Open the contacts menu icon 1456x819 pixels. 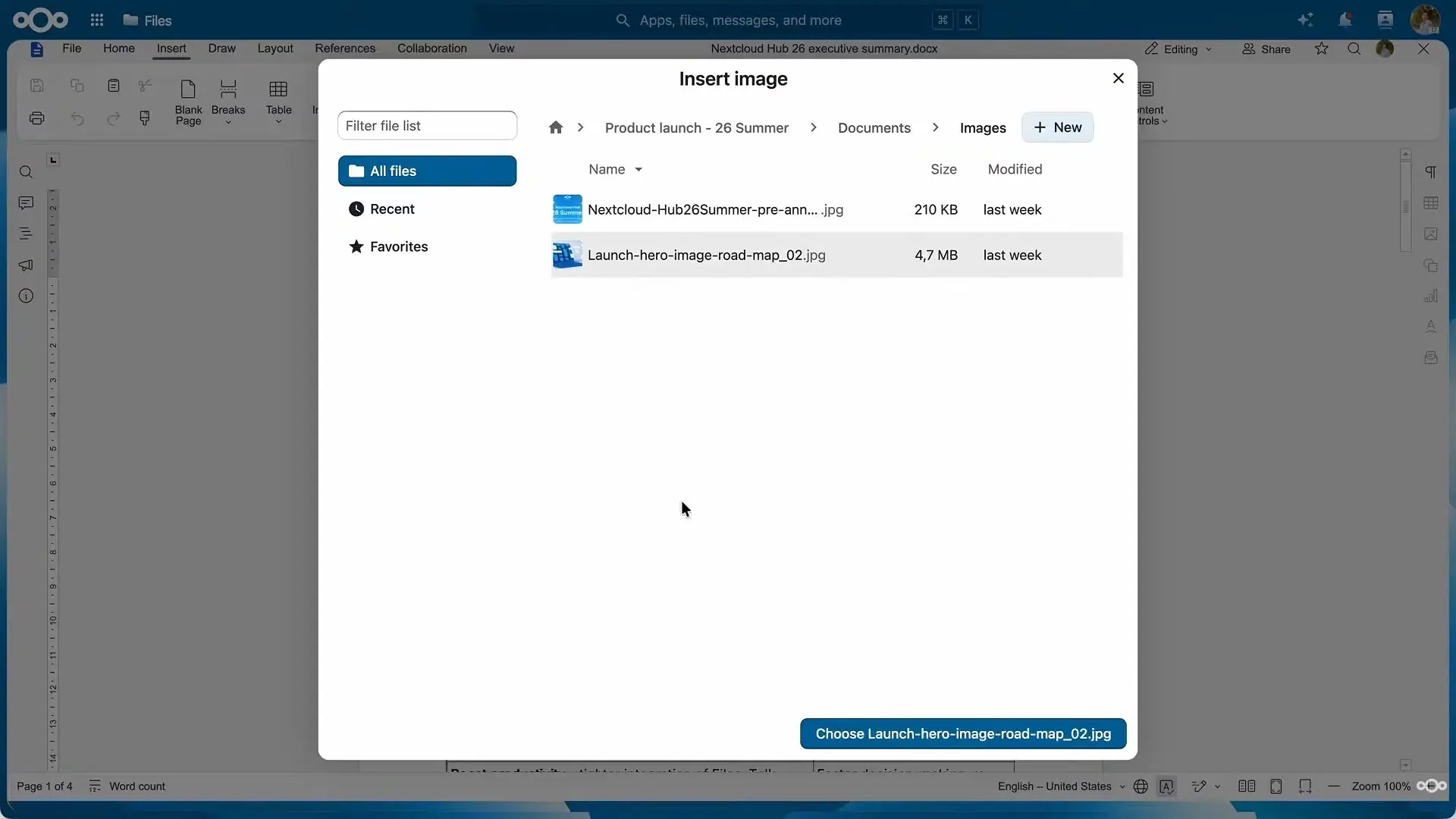click(x=1385, y=20)
